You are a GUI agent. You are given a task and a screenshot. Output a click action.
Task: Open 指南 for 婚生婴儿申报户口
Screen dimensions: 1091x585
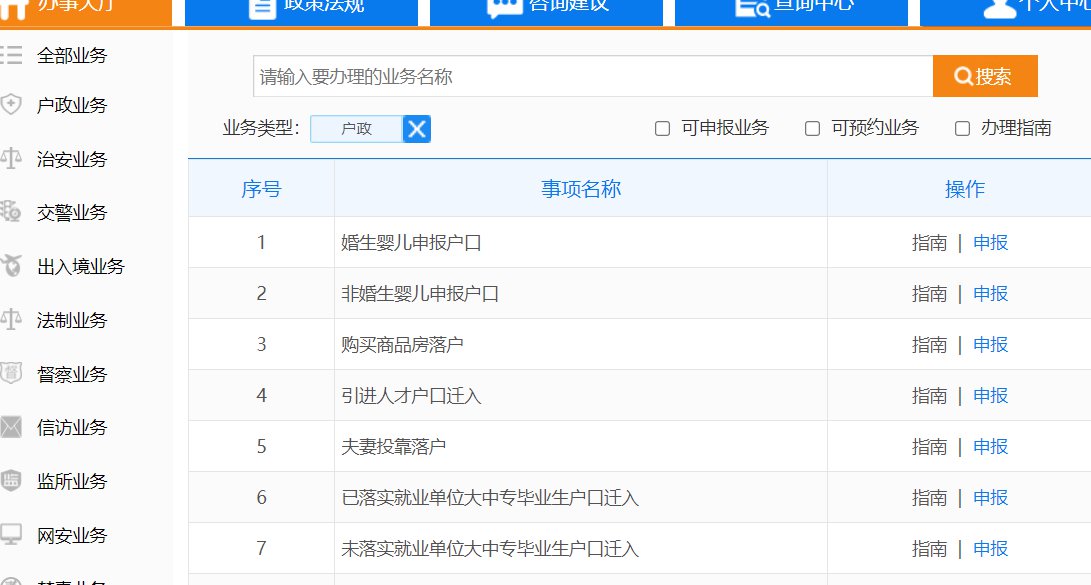tap(930, 243)
